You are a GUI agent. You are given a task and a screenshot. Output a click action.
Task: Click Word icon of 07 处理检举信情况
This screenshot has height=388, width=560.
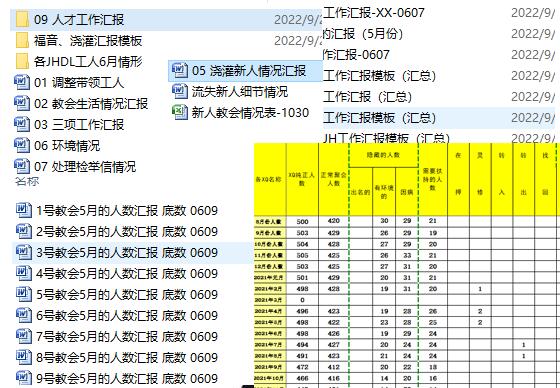coord(21,166)
